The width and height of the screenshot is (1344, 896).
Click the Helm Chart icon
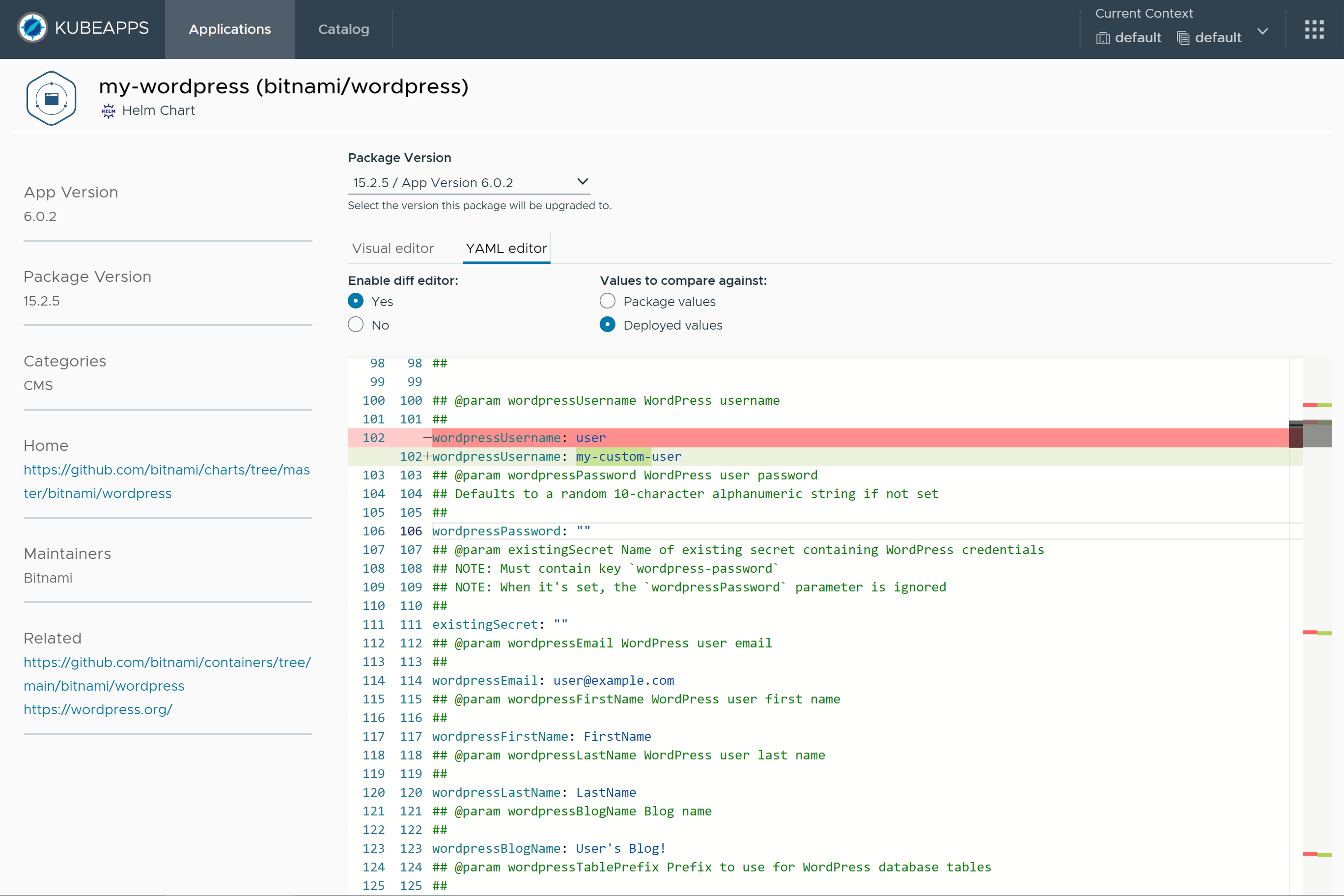[108, 111]
